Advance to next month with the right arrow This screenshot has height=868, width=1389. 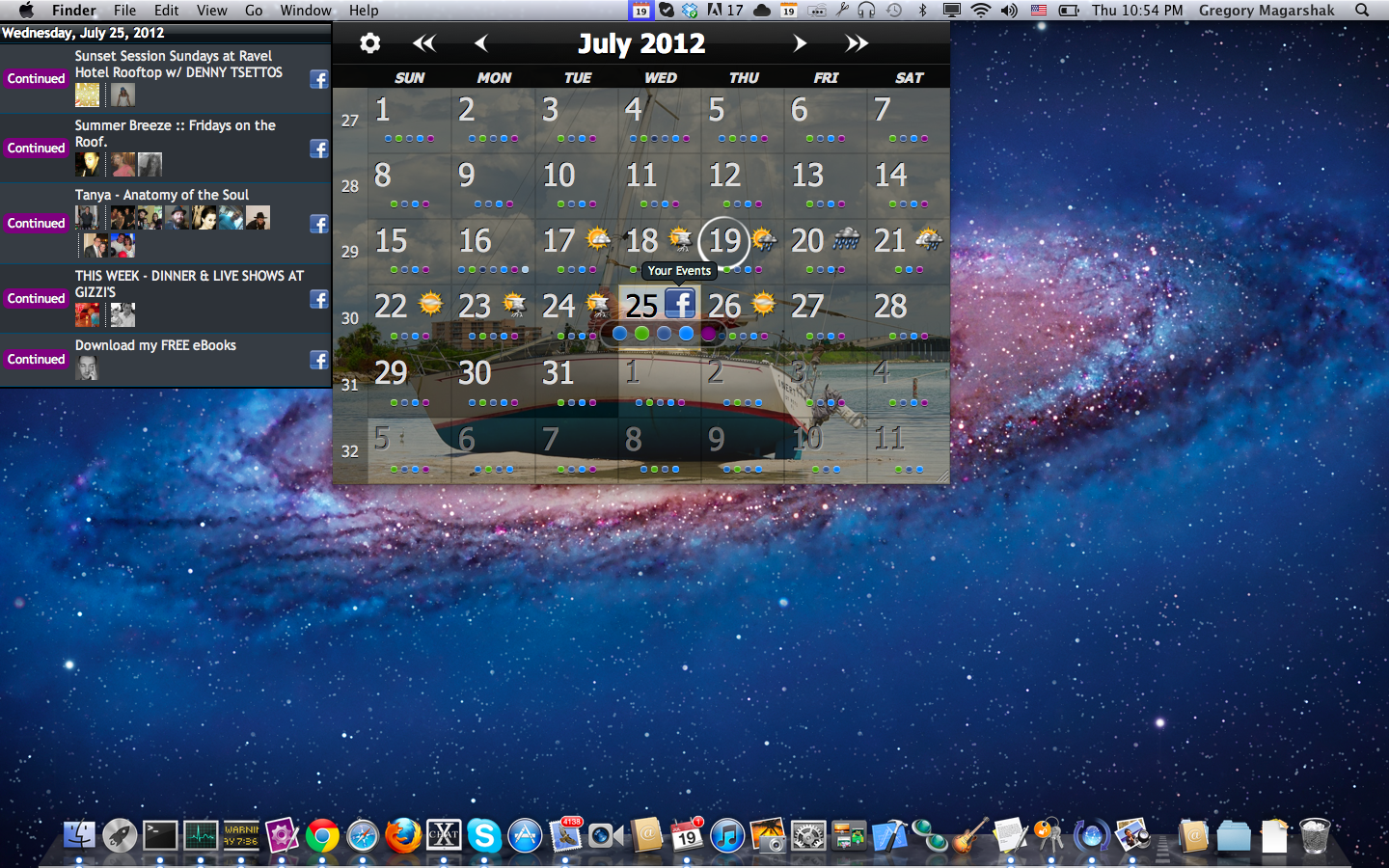coord(800,42)
